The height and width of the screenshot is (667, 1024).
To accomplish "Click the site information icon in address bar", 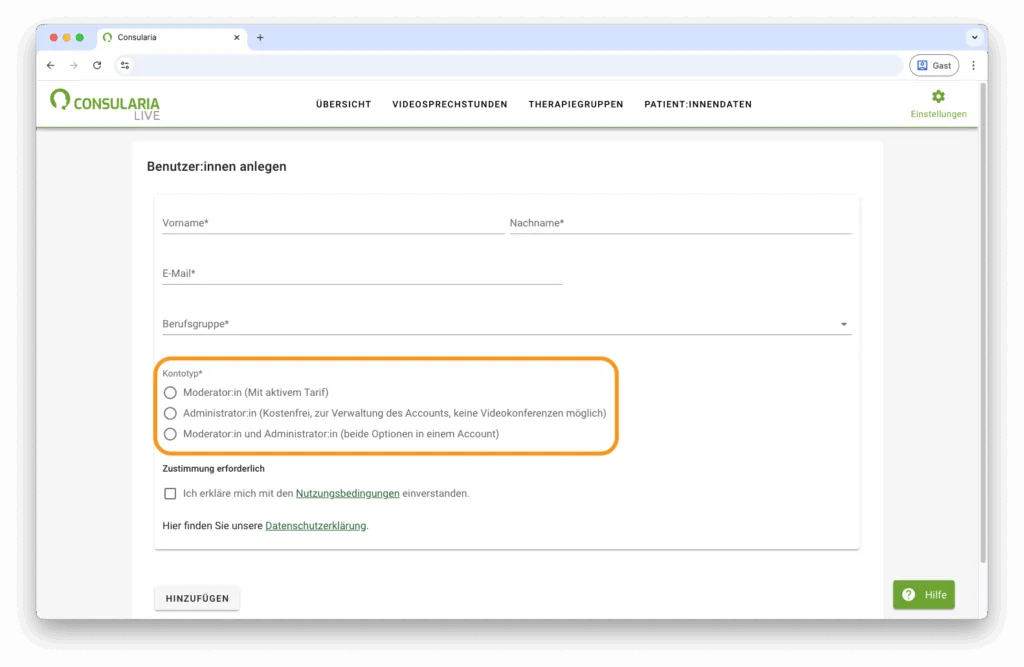I will 125,65.
